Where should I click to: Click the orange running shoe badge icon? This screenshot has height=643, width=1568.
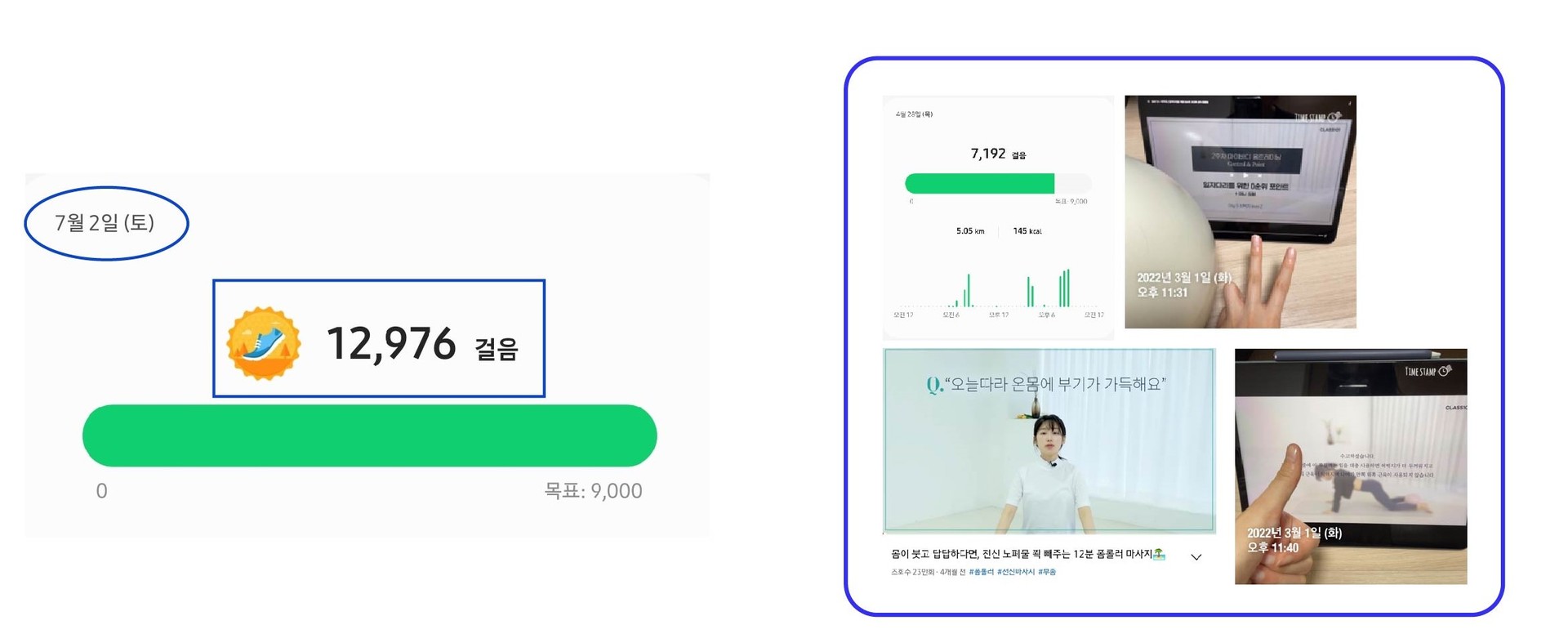coord(263,343)
